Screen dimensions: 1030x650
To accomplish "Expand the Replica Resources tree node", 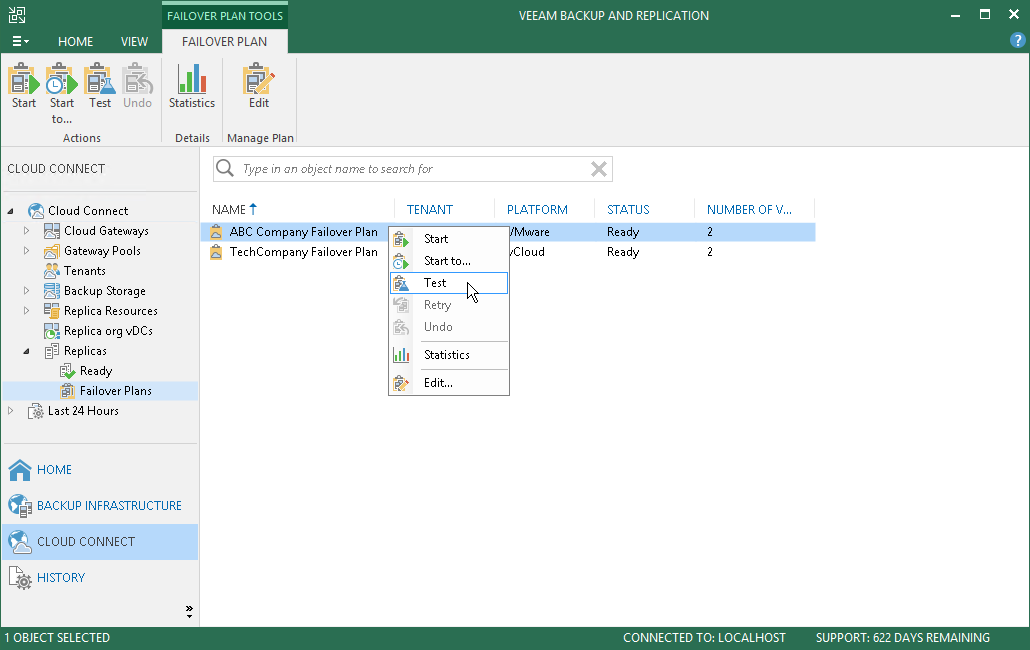I will coord(26,311).
